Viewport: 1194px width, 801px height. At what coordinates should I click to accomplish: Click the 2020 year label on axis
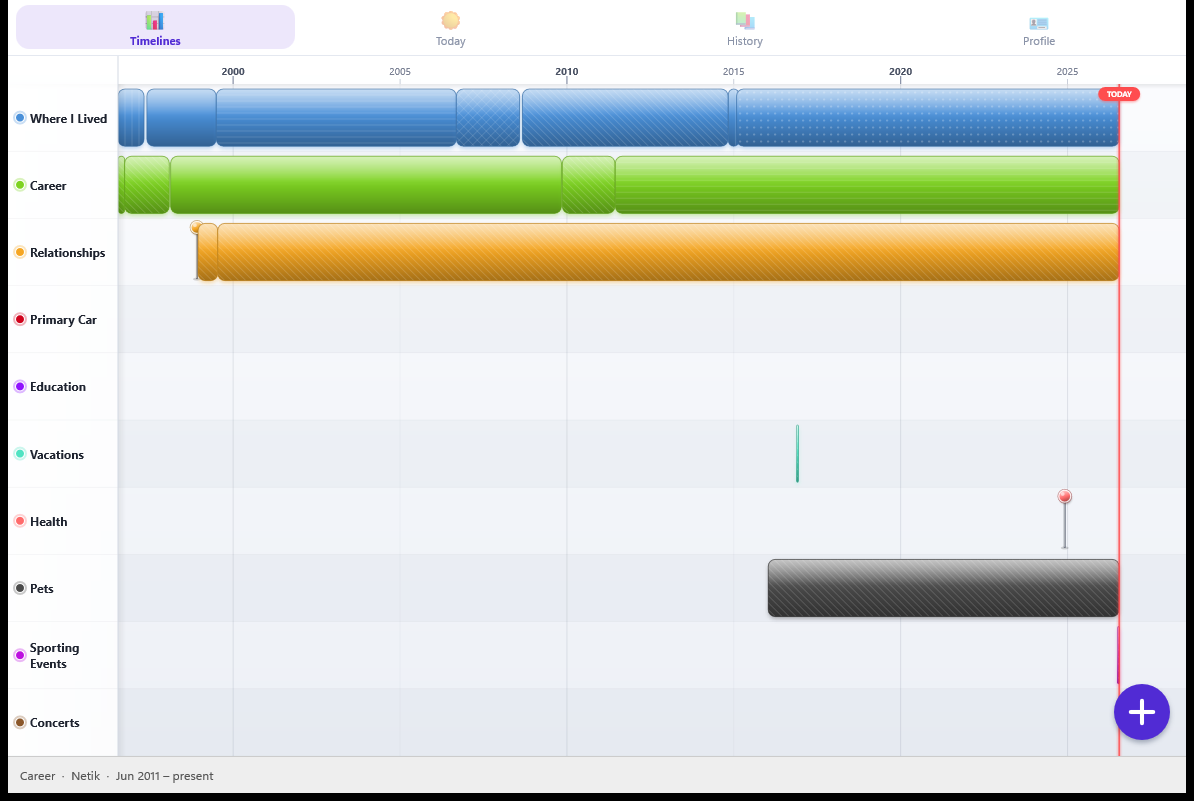[x=900, y=72]
